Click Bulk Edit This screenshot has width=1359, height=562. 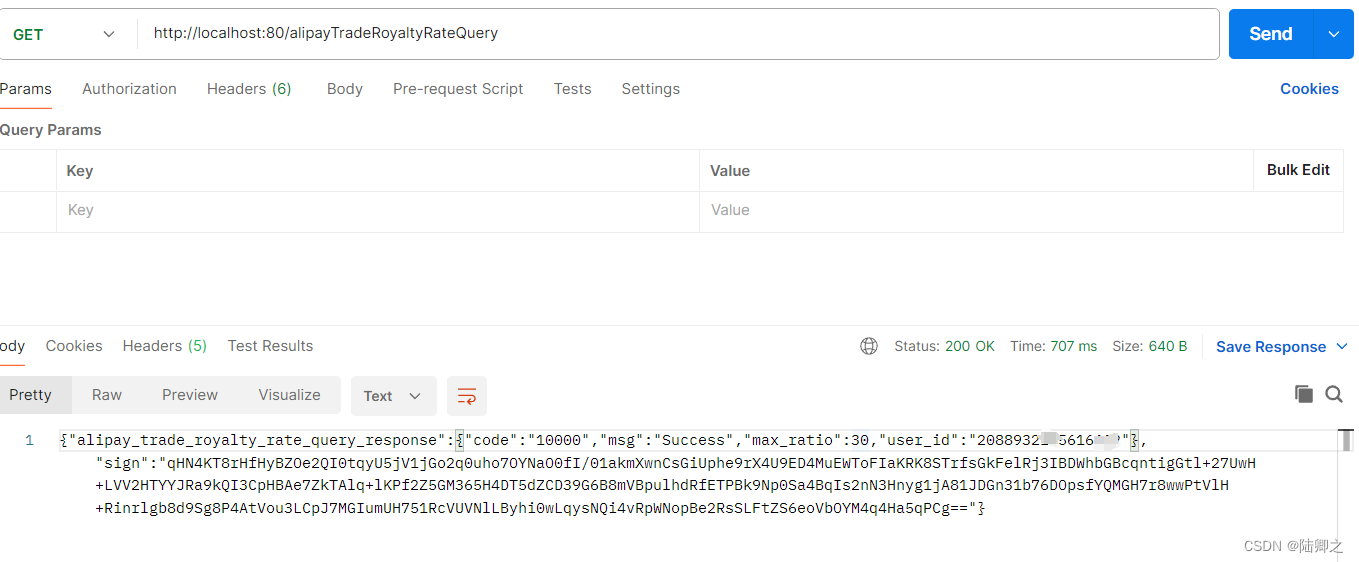tap(1298, 170)
